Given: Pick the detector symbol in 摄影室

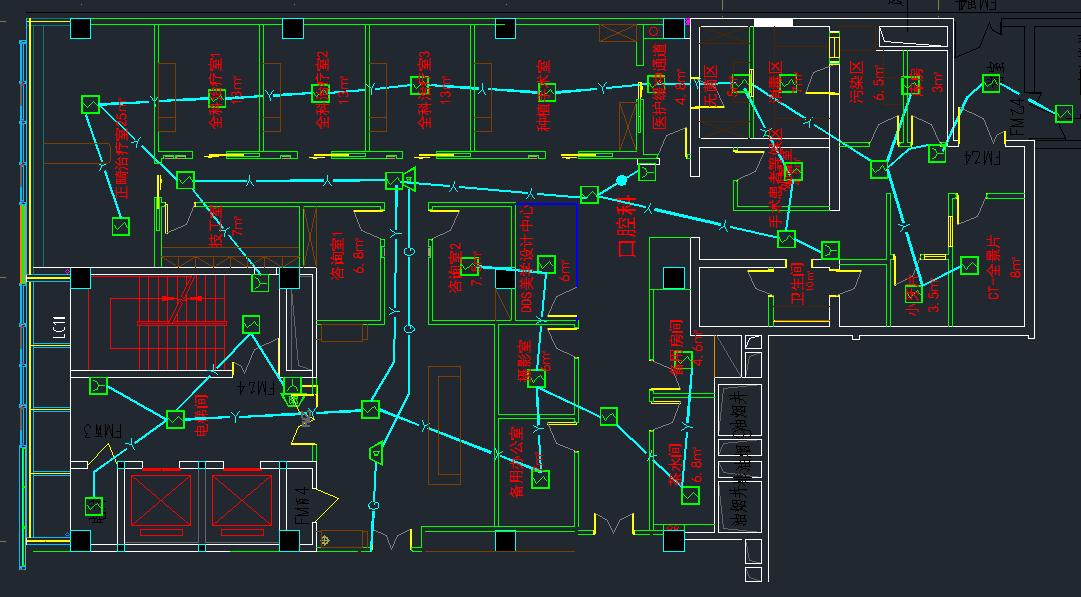Looking at the screenshot, I should click(x=537, y=378).
